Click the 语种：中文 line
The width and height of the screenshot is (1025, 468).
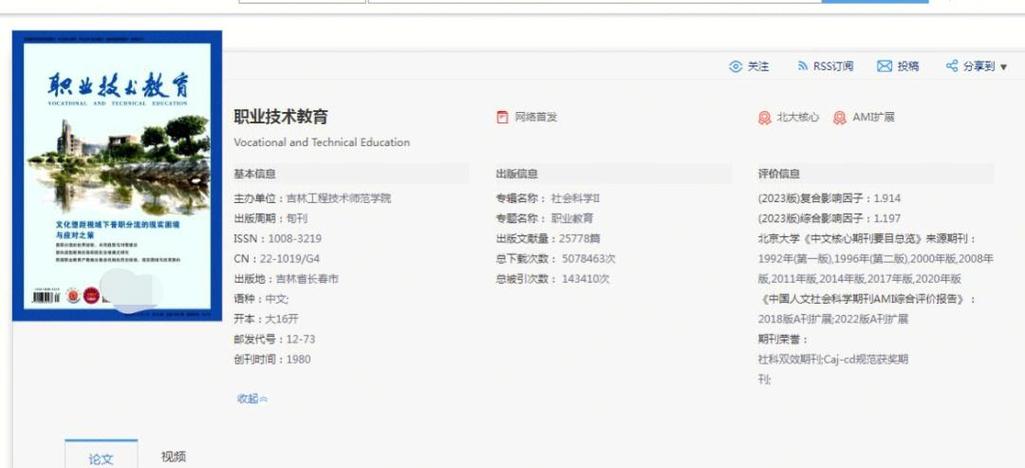(261, 299)
